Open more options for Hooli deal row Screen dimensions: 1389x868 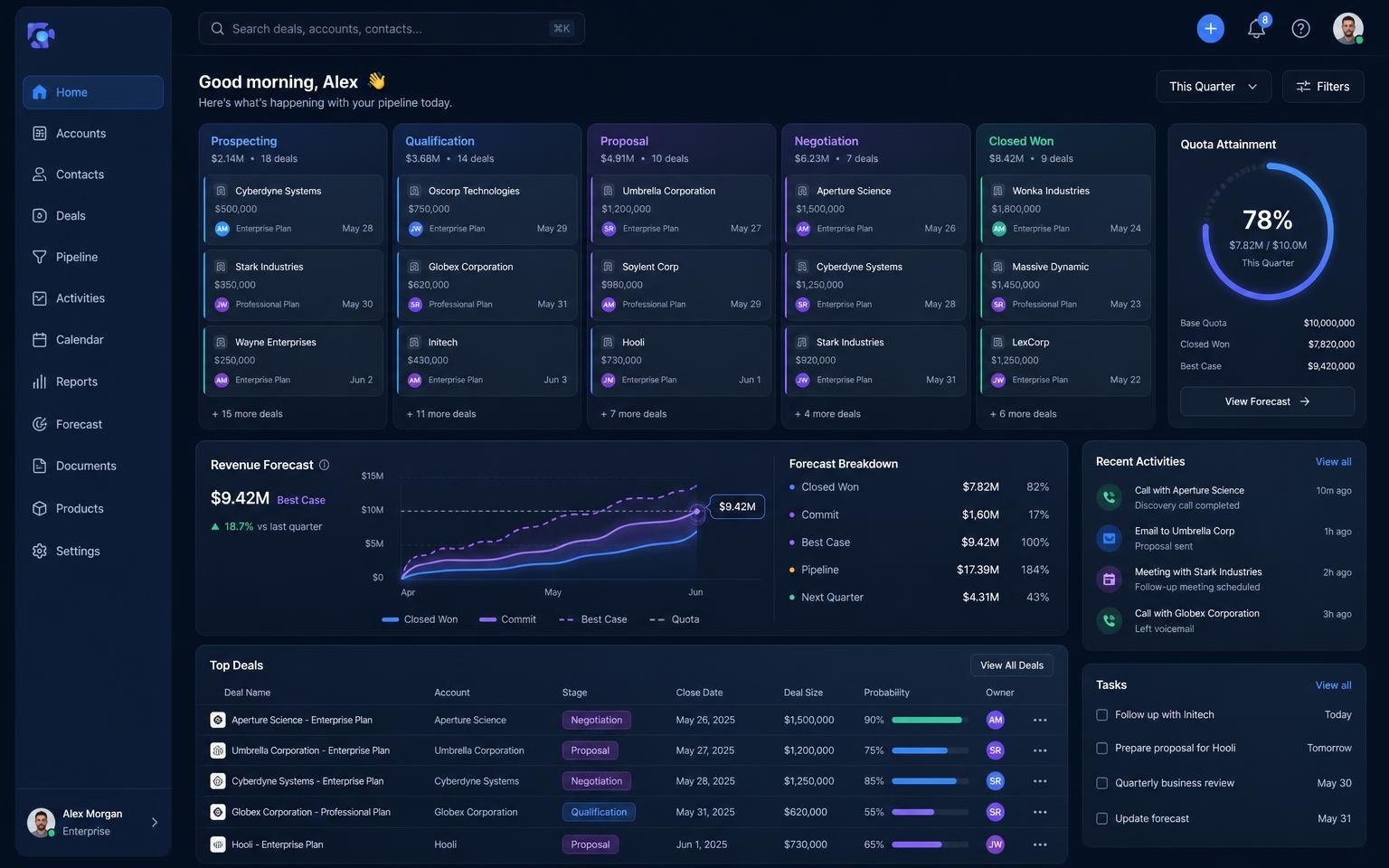coord(1040,845)
